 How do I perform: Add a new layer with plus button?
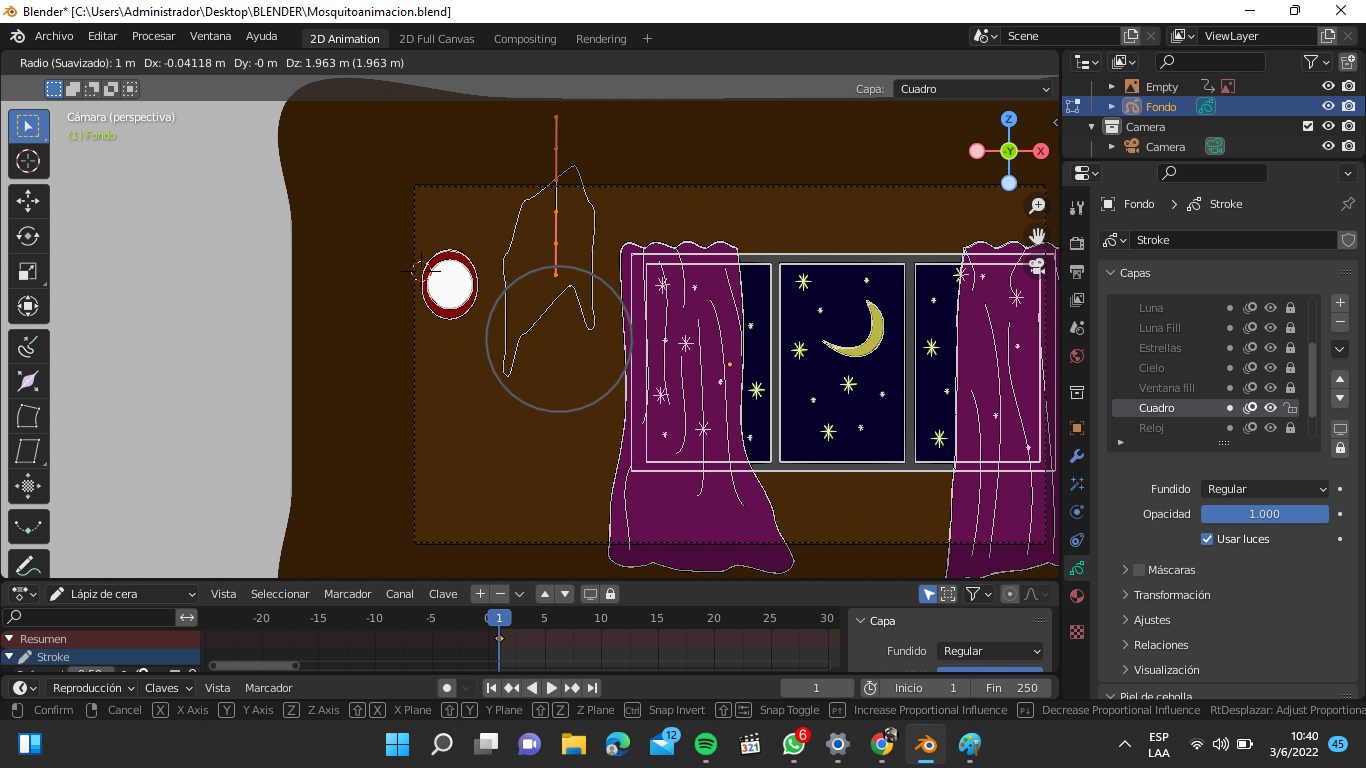click(x=1340, y=303)
